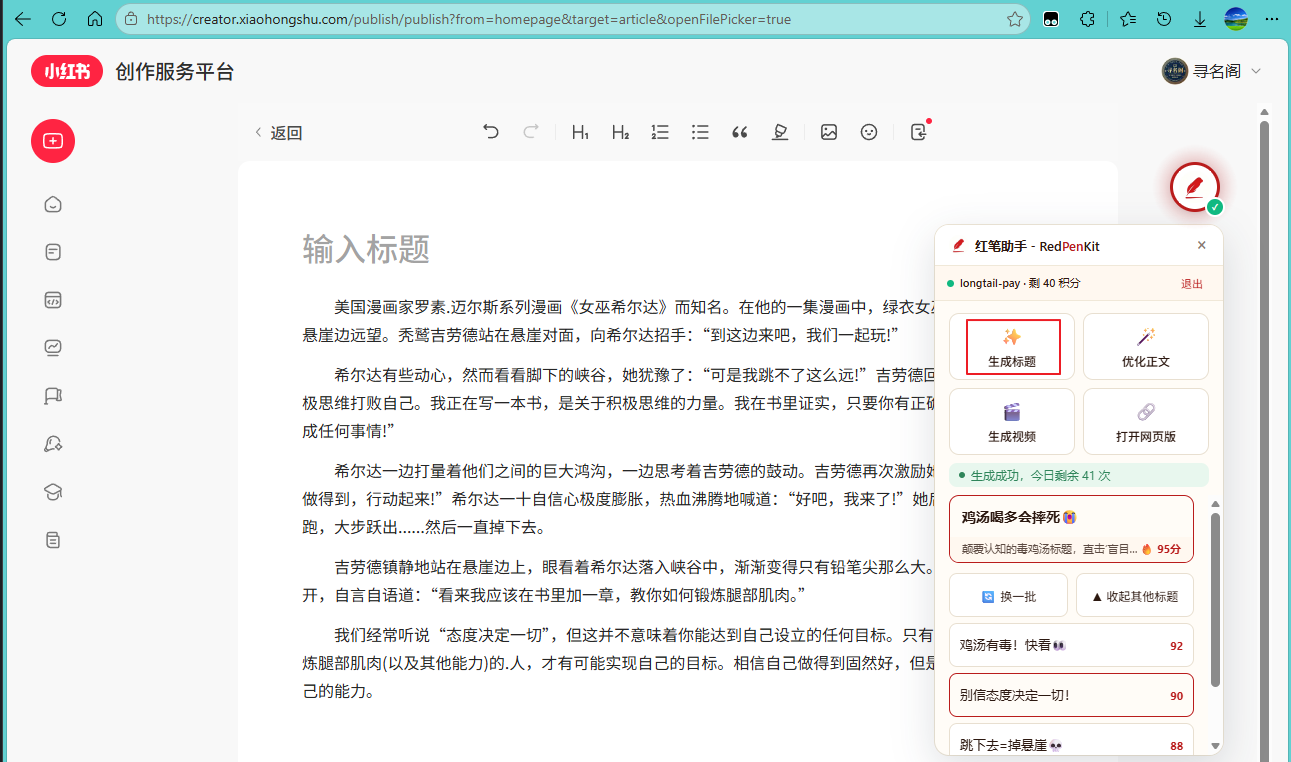Refresh the browser page
Screen dimensions: 1291x762
pyautogui.click(x=58, y=19)
